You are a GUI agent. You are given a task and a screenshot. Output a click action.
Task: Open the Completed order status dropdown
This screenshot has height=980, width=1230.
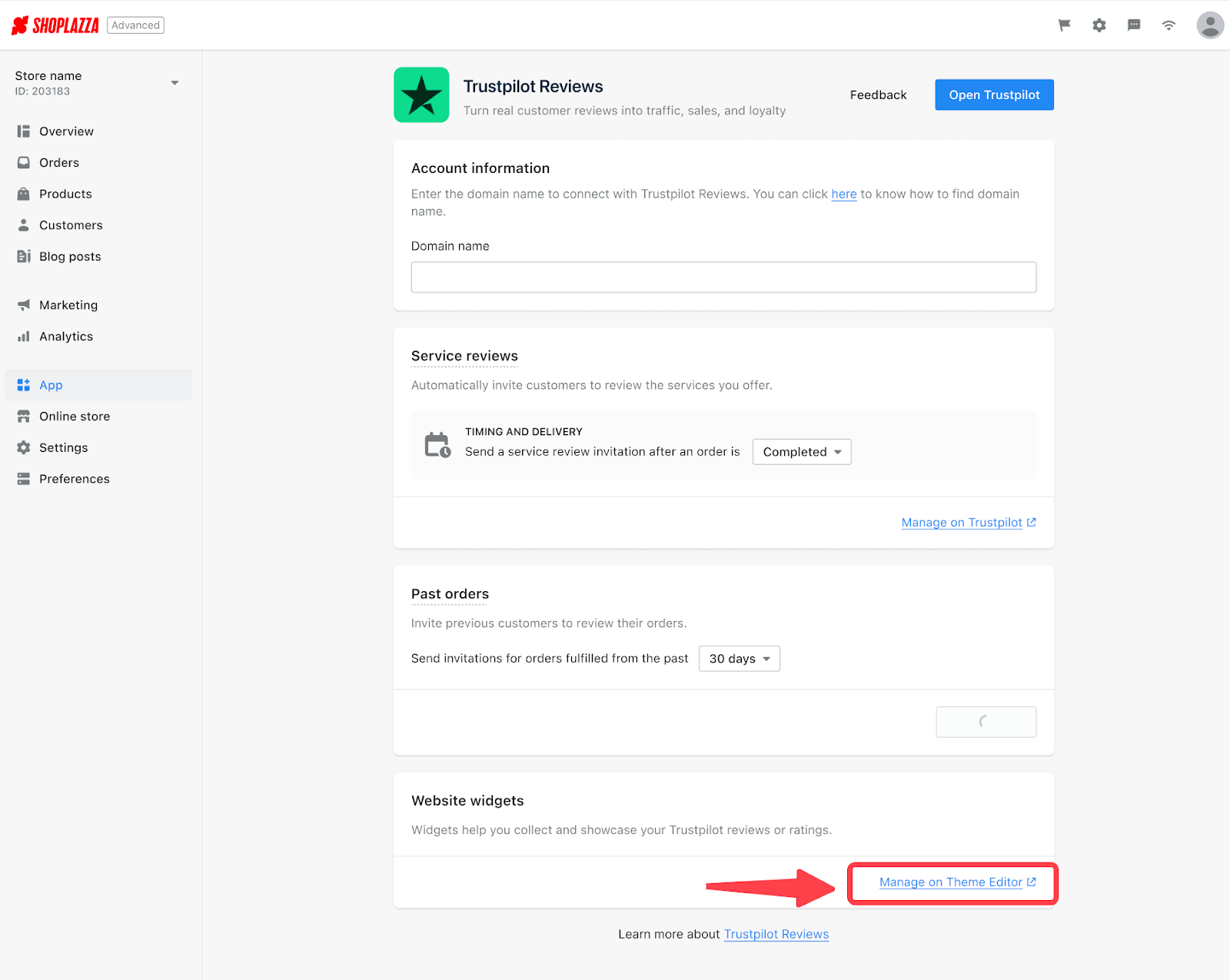802,452
